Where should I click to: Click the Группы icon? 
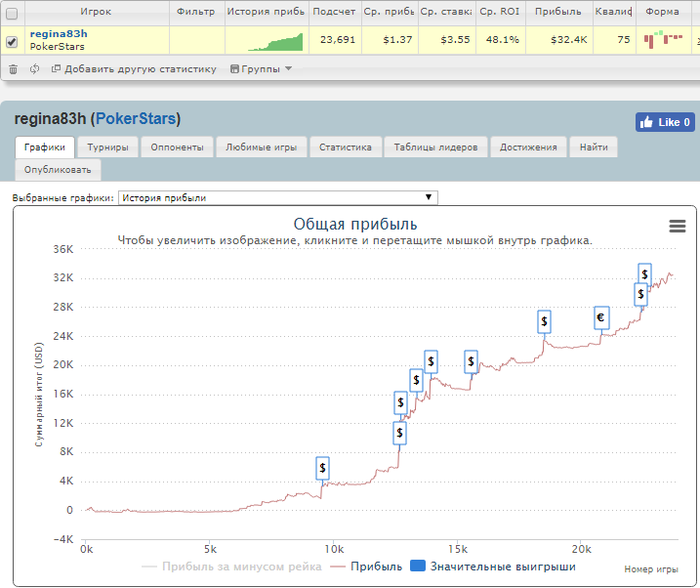coord(235,69)
